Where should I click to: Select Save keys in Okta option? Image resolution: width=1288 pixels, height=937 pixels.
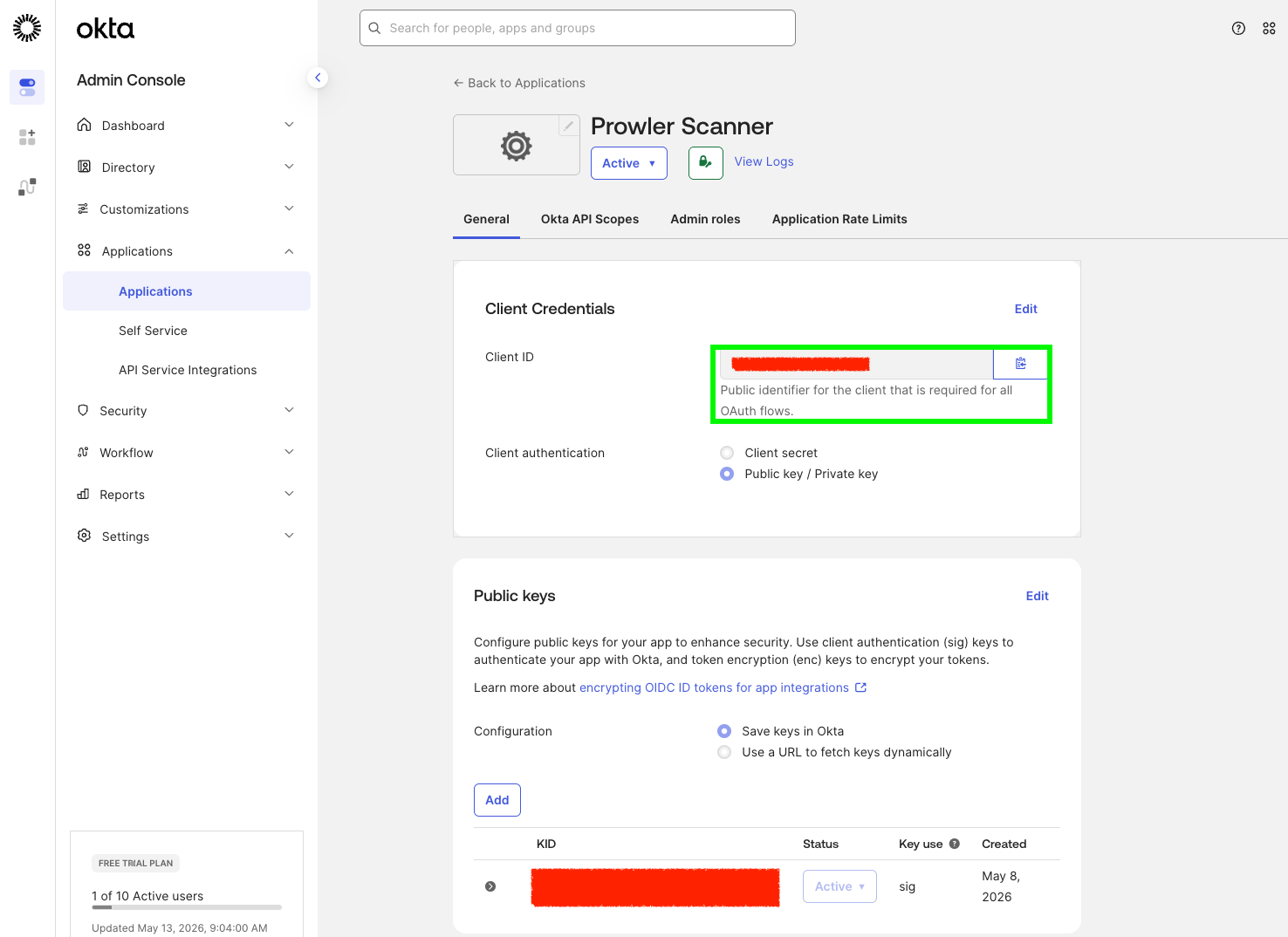(x=724, y=731)
